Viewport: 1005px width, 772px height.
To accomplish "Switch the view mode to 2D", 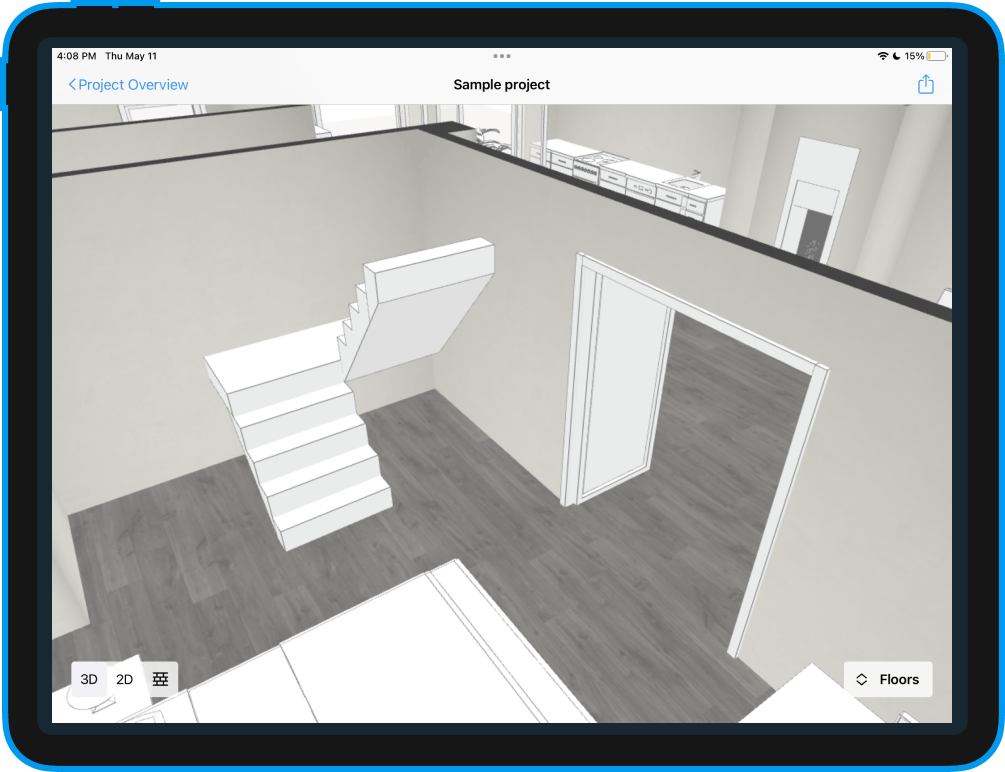I will (123, 679).
